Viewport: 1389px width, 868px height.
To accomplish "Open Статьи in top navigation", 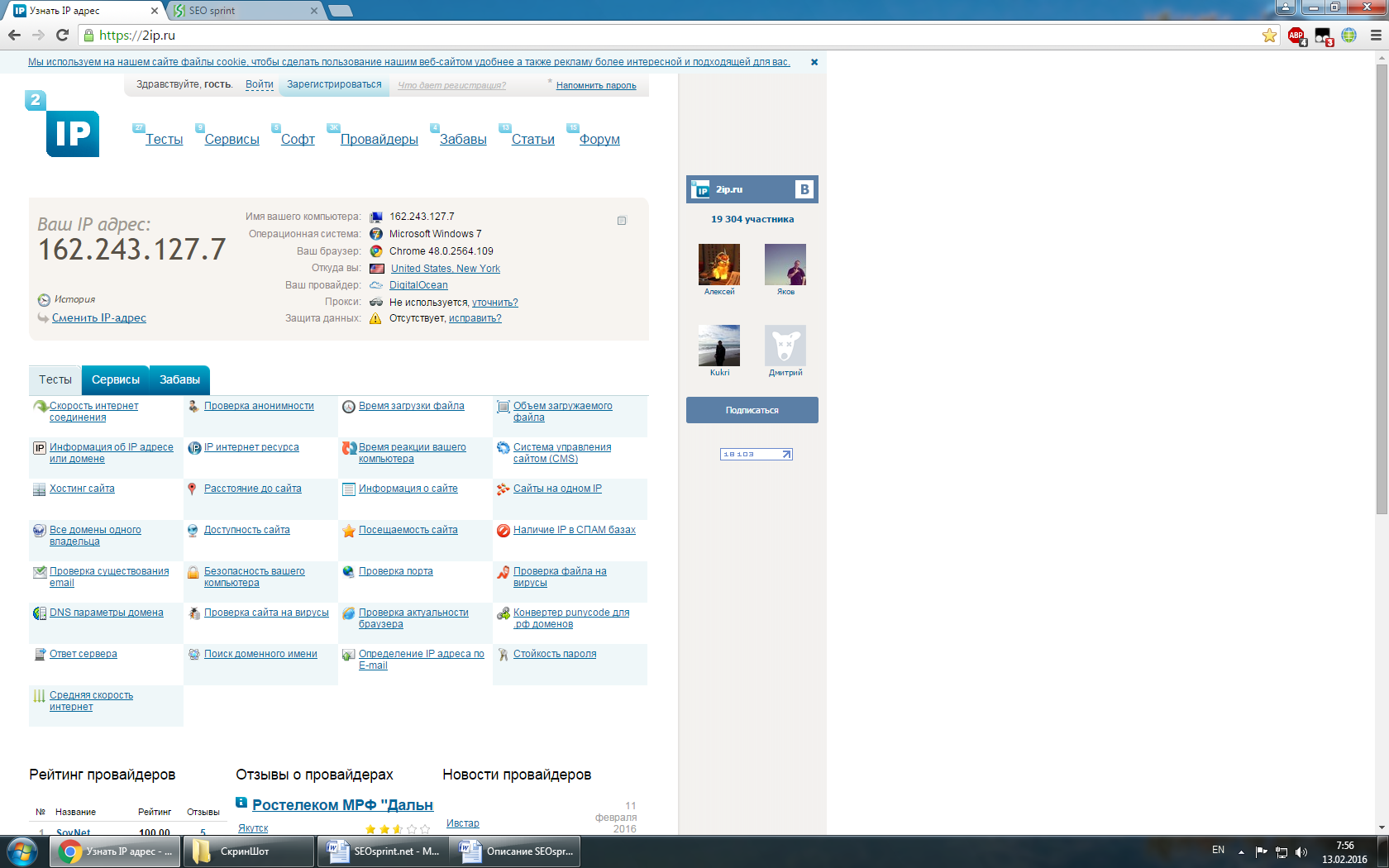I will [533, 140].
